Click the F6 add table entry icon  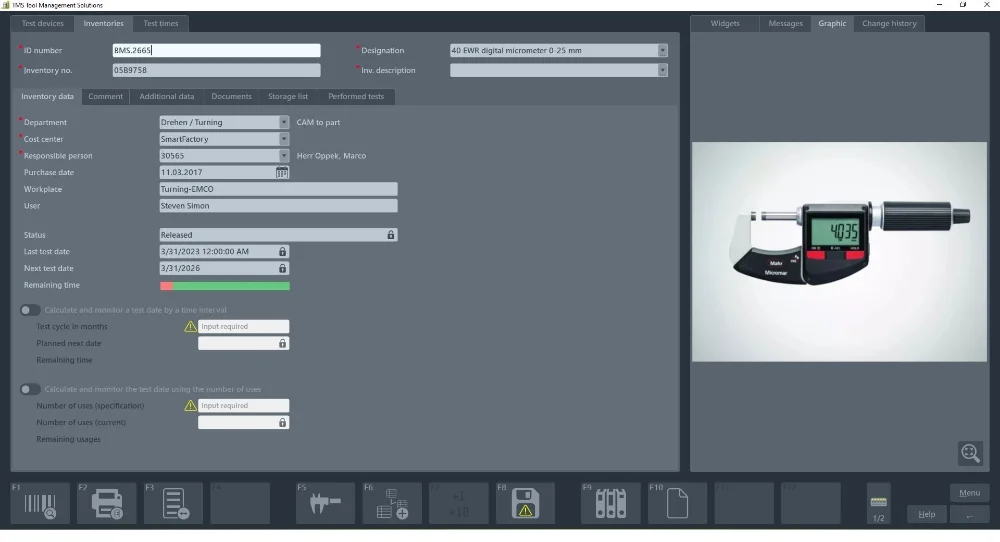pyautogui.click(x=392, y=504)
